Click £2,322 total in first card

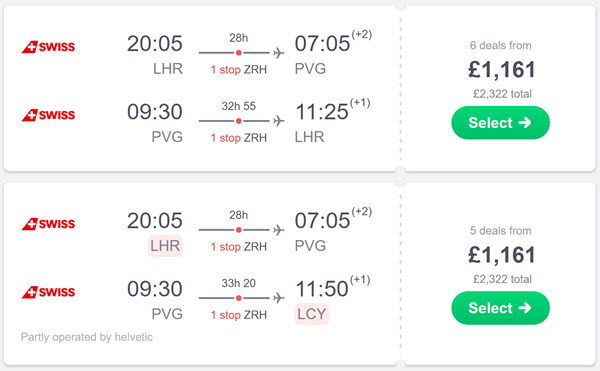pos(502,94)
